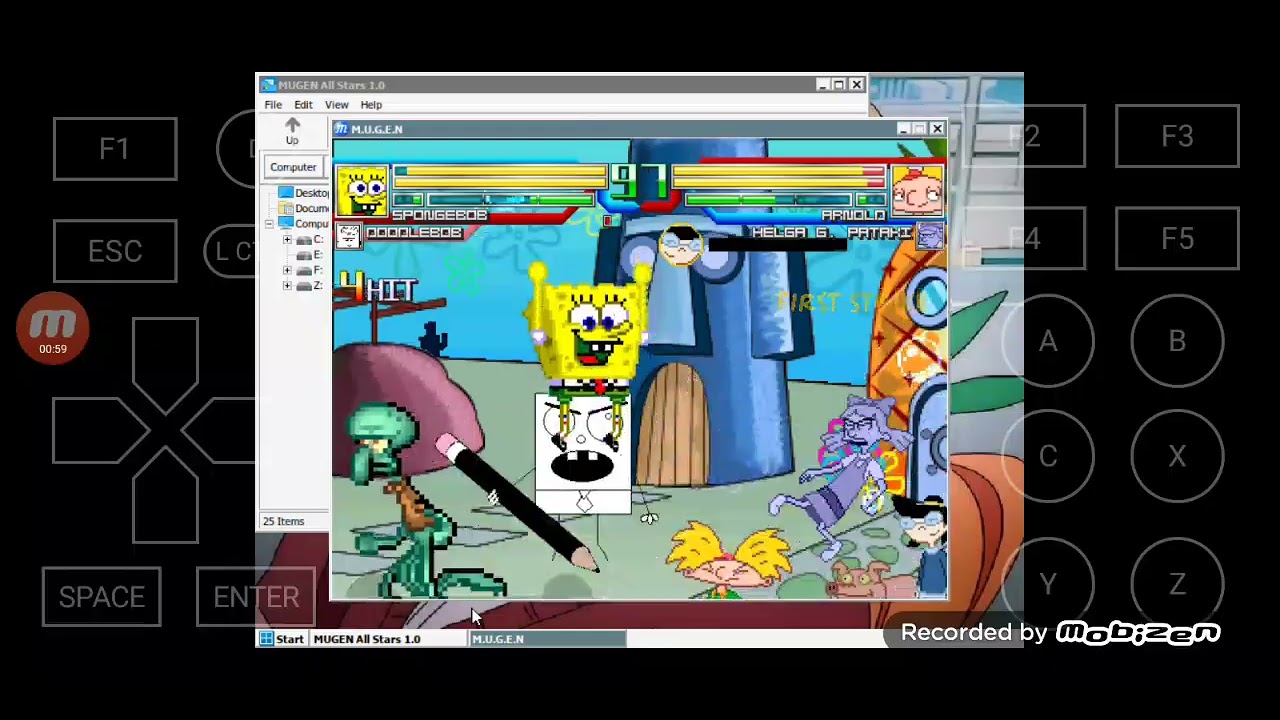1280x720 pixels.
Task: Select the F: drive icon
Action: click(x=304, y=270)
